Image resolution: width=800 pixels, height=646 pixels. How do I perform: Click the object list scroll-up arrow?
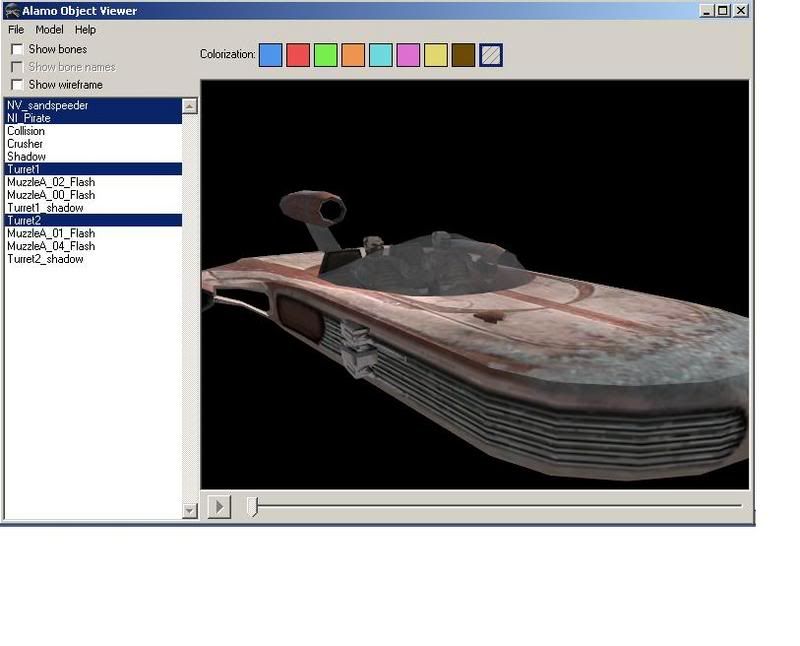point(190,105)
